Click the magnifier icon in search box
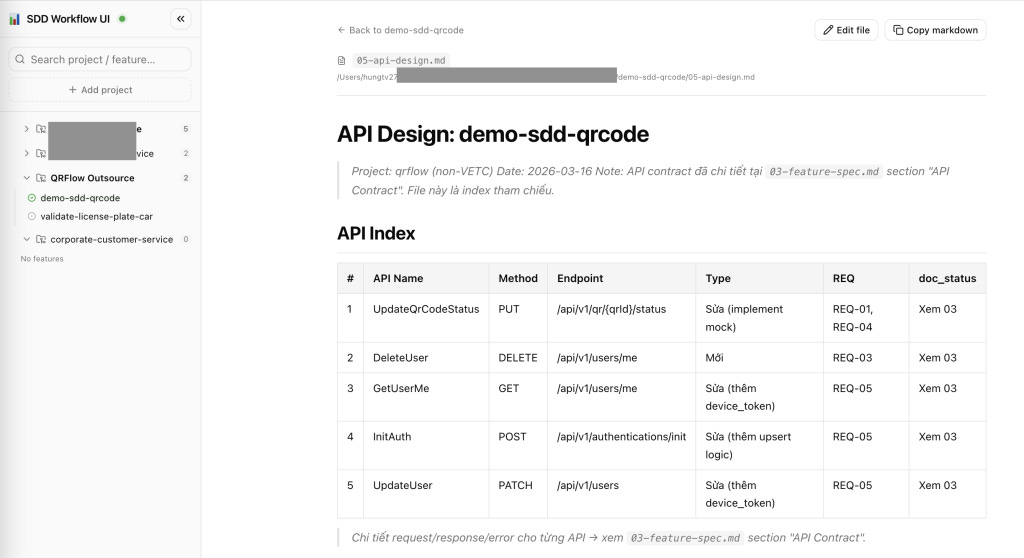The image size is (1024, 558). click(20, 59)
